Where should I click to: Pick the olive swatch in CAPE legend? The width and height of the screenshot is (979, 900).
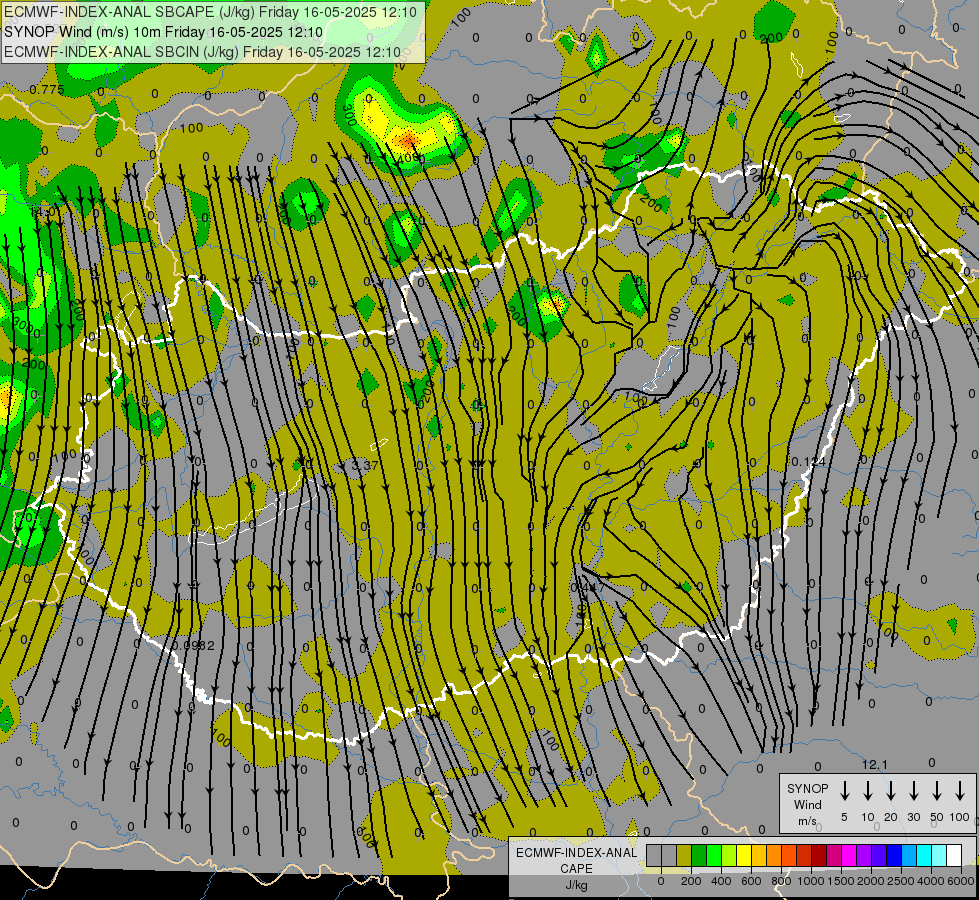tap(684, 855)
